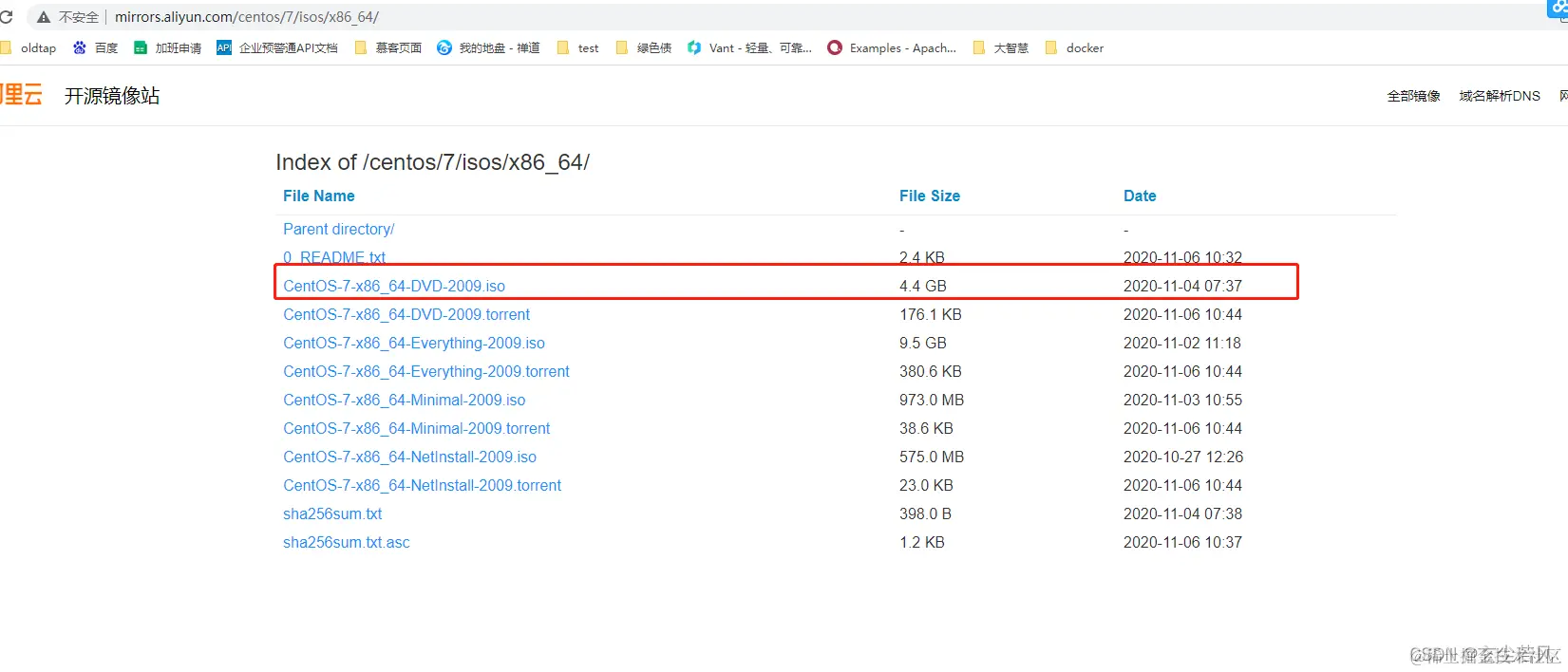Open sha256sum.txt.asc link
The image size is (1568, 672).
(x=347, y=542)
